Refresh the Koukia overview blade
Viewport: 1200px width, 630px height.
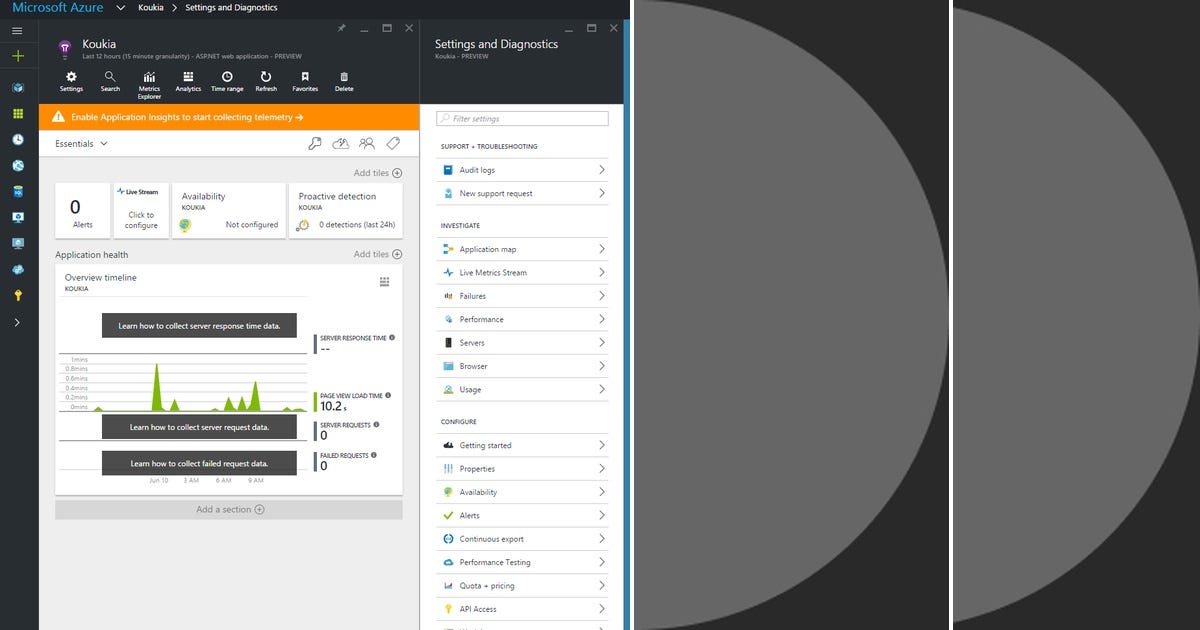[x=266, y=80]
